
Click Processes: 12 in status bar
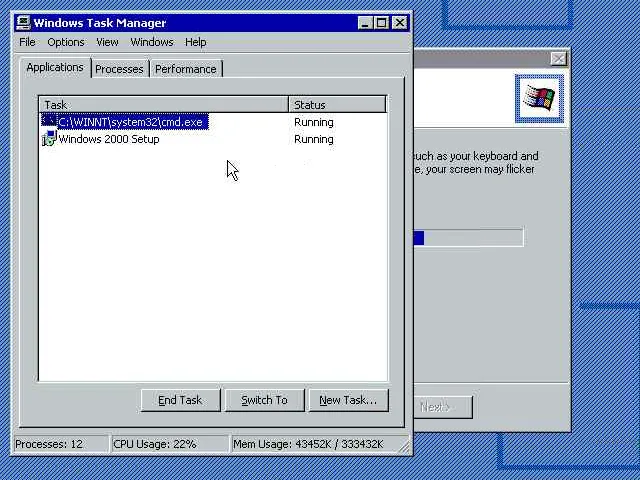click(x=60, y=444)
